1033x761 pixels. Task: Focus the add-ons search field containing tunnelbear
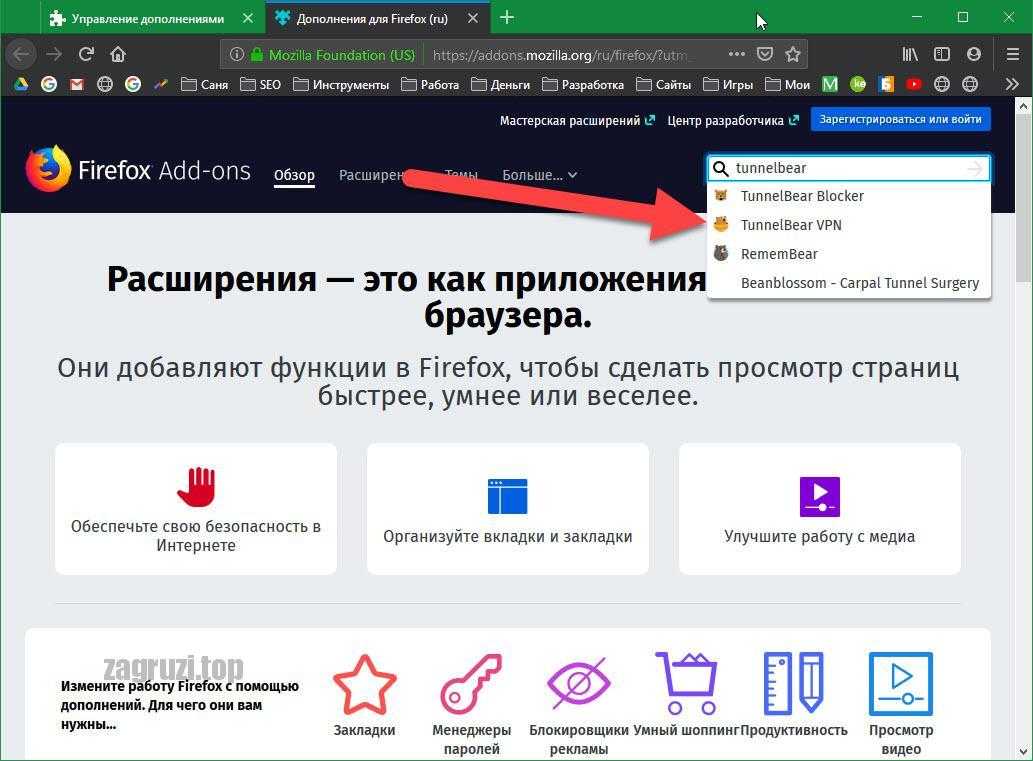click(x=849, y=169)
